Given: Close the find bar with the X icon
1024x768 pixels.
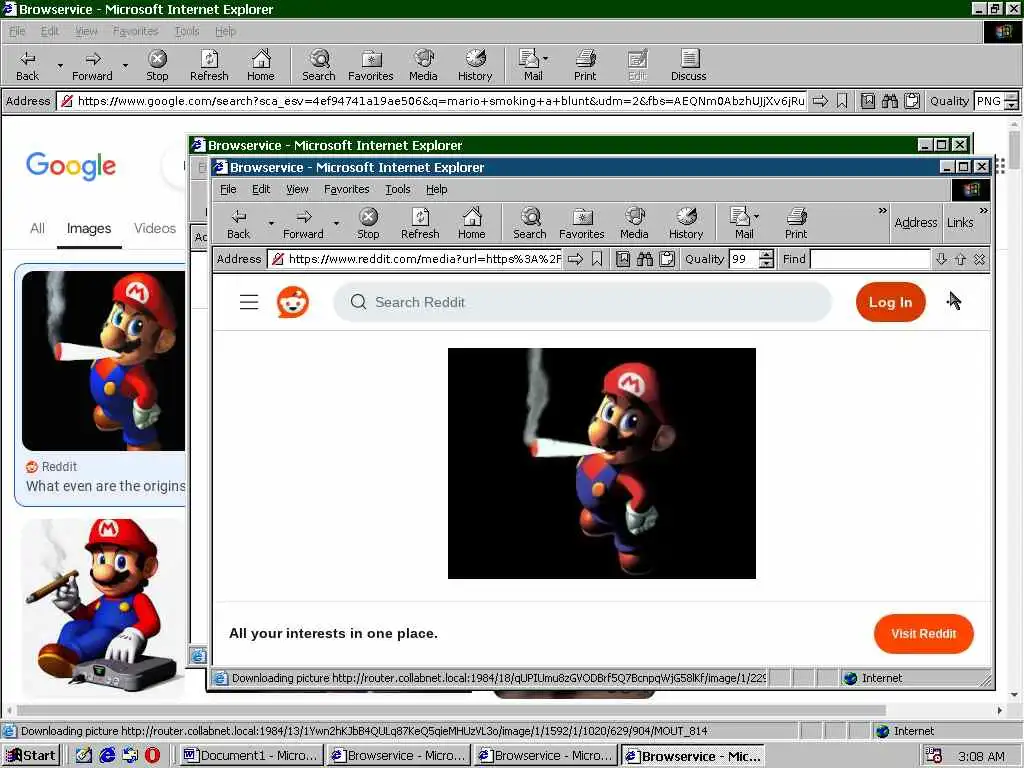Looking at the screenshot, I should coord(979,259).
